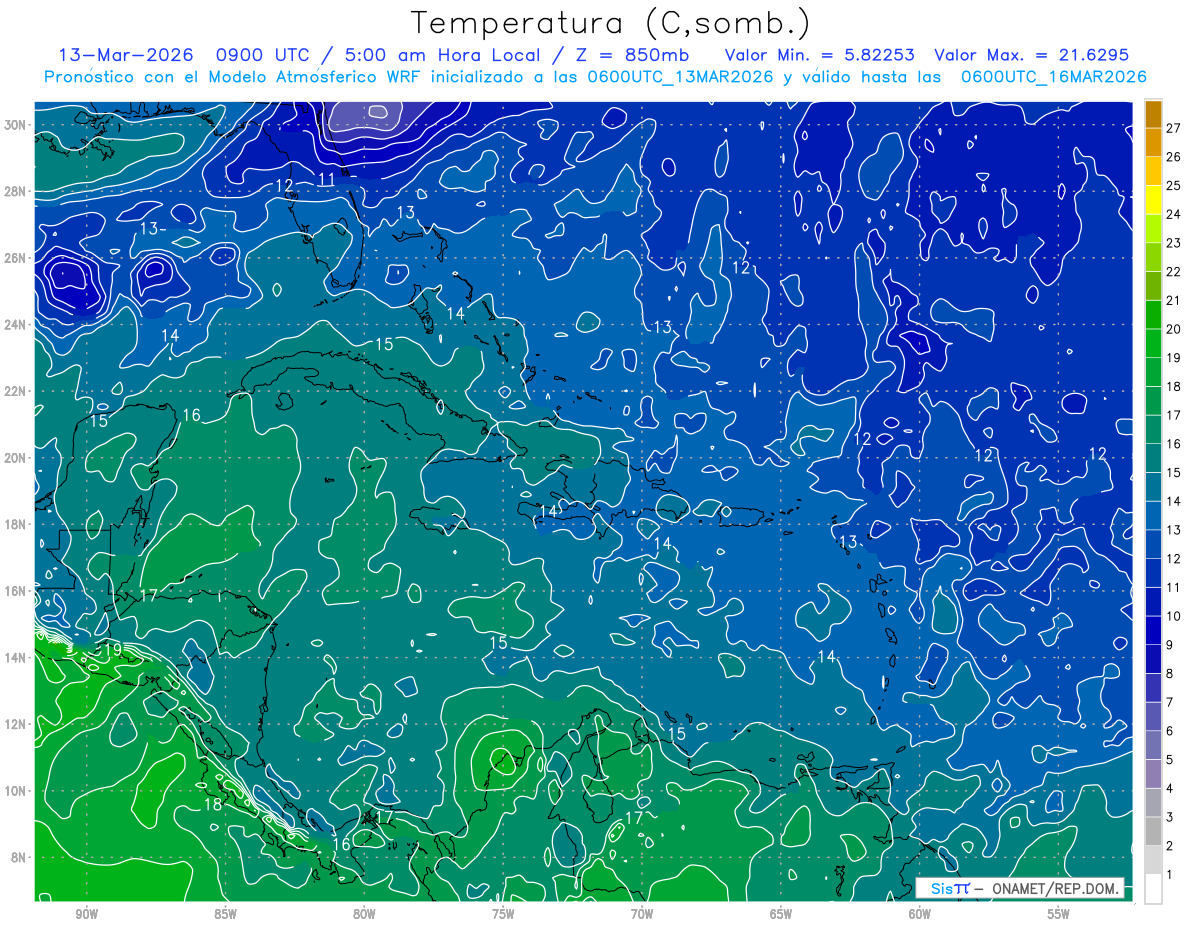Click the "0900 UTC" time text
Image resolution: width=1200 pixels, height=927 pixels.
click(x=267, y=55)
